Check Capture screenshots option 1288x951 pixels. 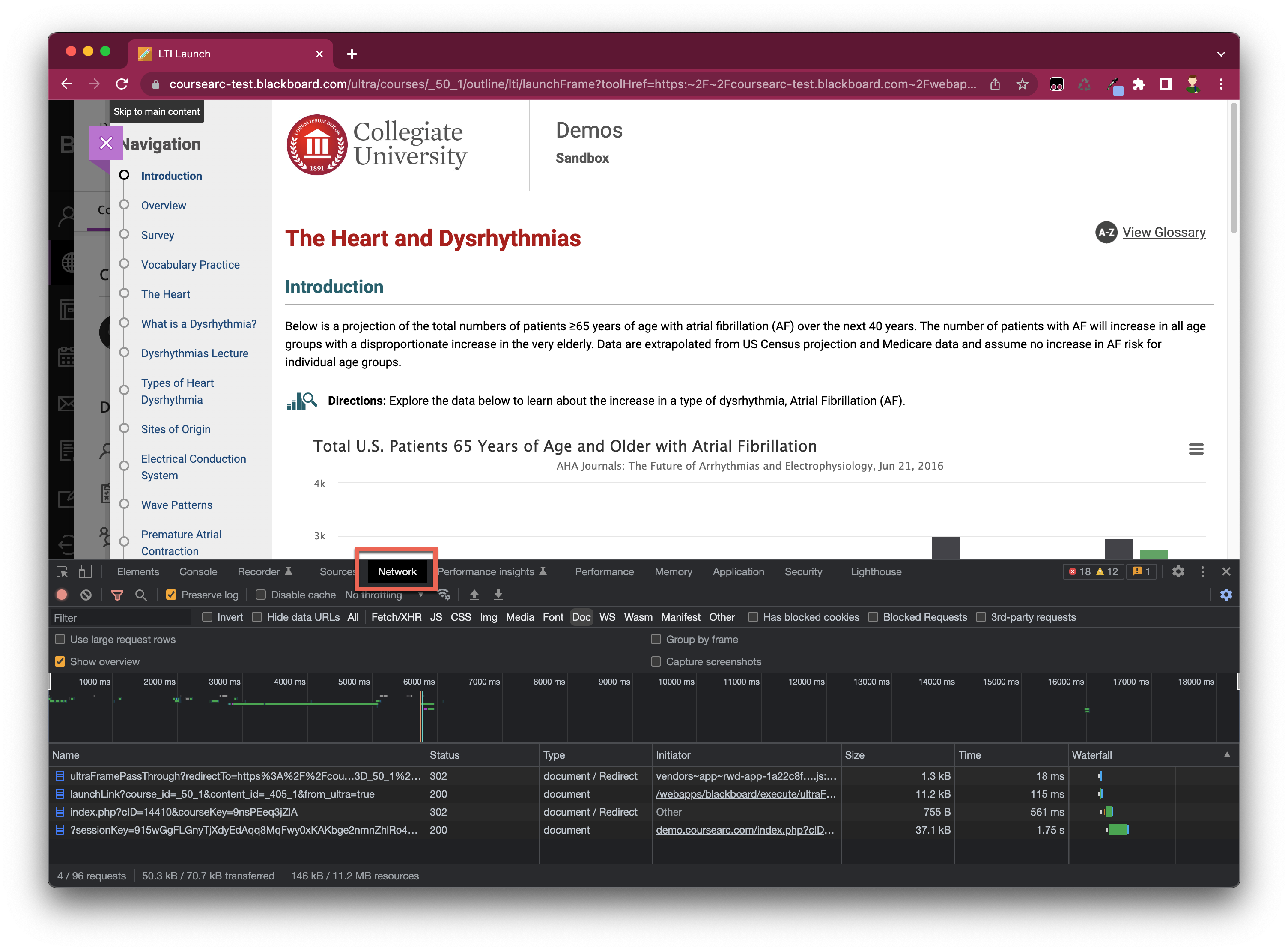pyautogui.click(x=656, y=661)
